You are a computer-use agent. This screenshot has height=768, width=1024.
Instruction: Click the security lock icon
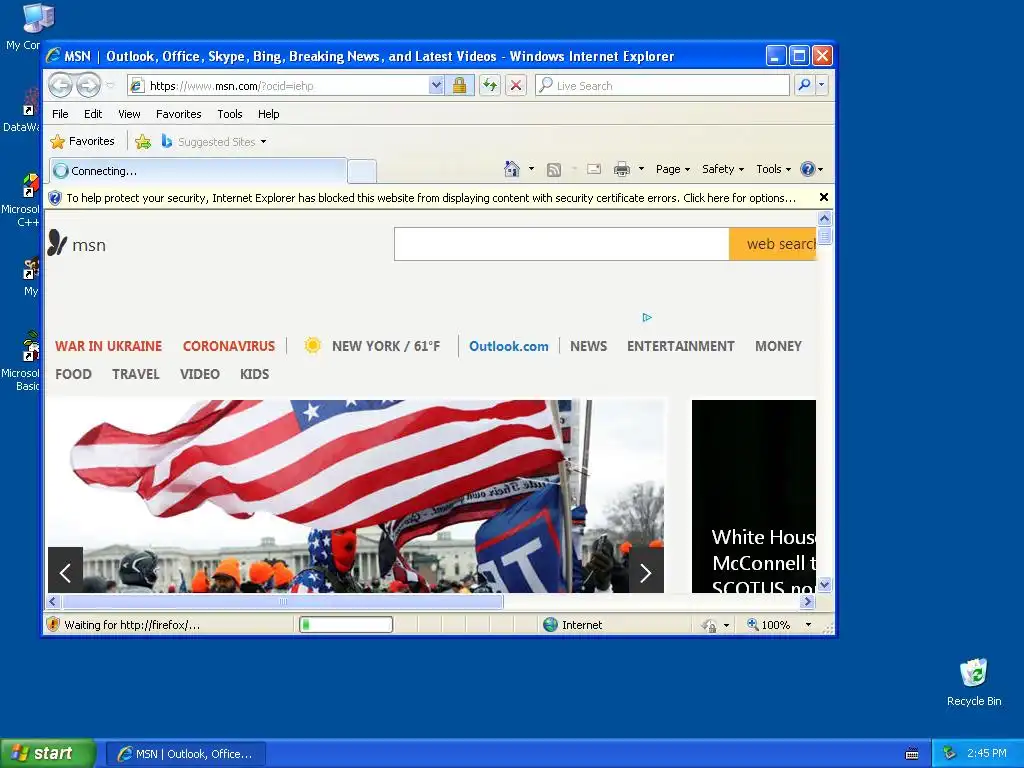[x=460, y=86]
